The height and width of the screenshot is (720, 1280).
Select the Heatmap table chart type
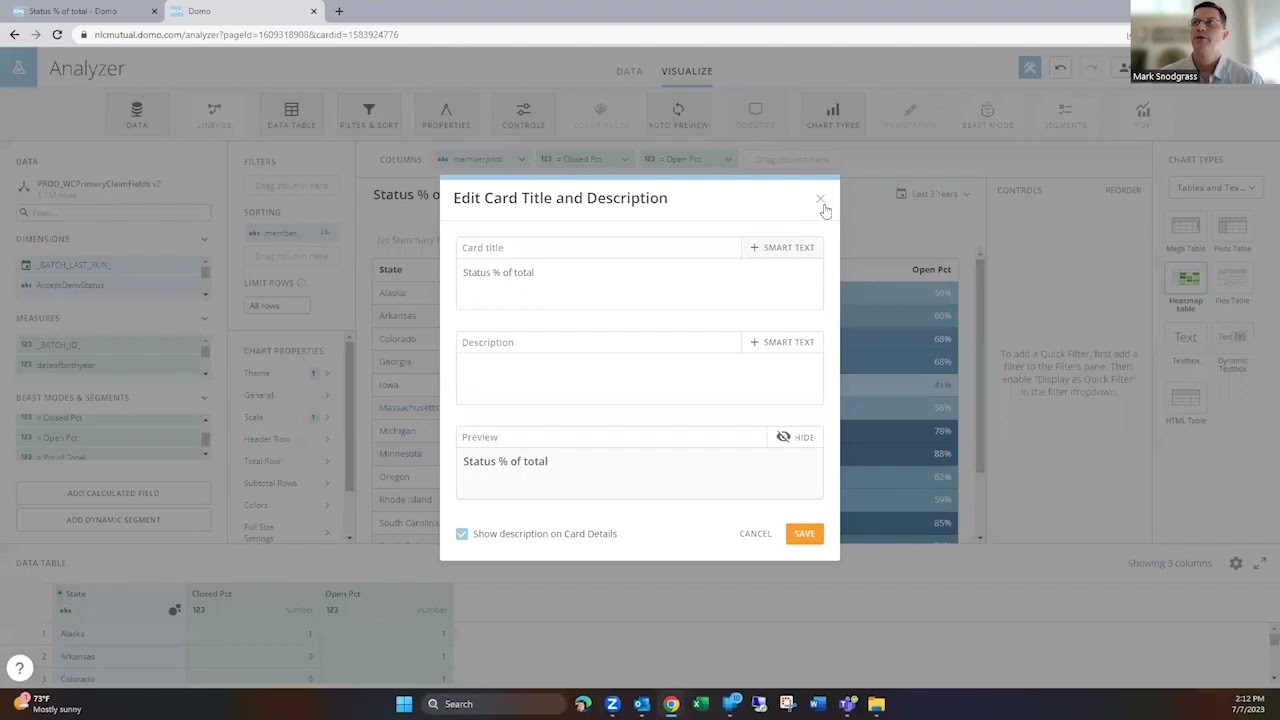coord(1185,288)
